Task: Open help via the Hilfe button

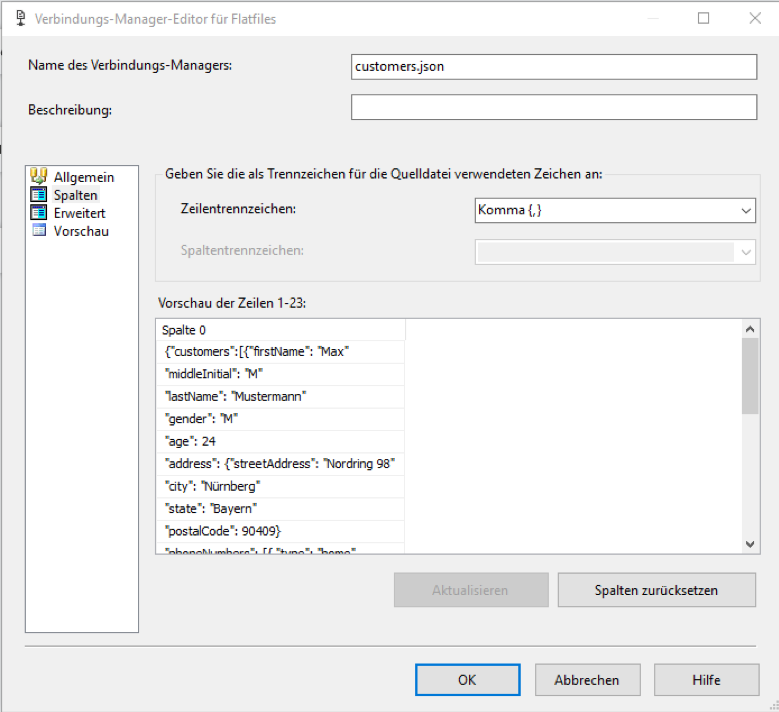Action: click(705, 680)
